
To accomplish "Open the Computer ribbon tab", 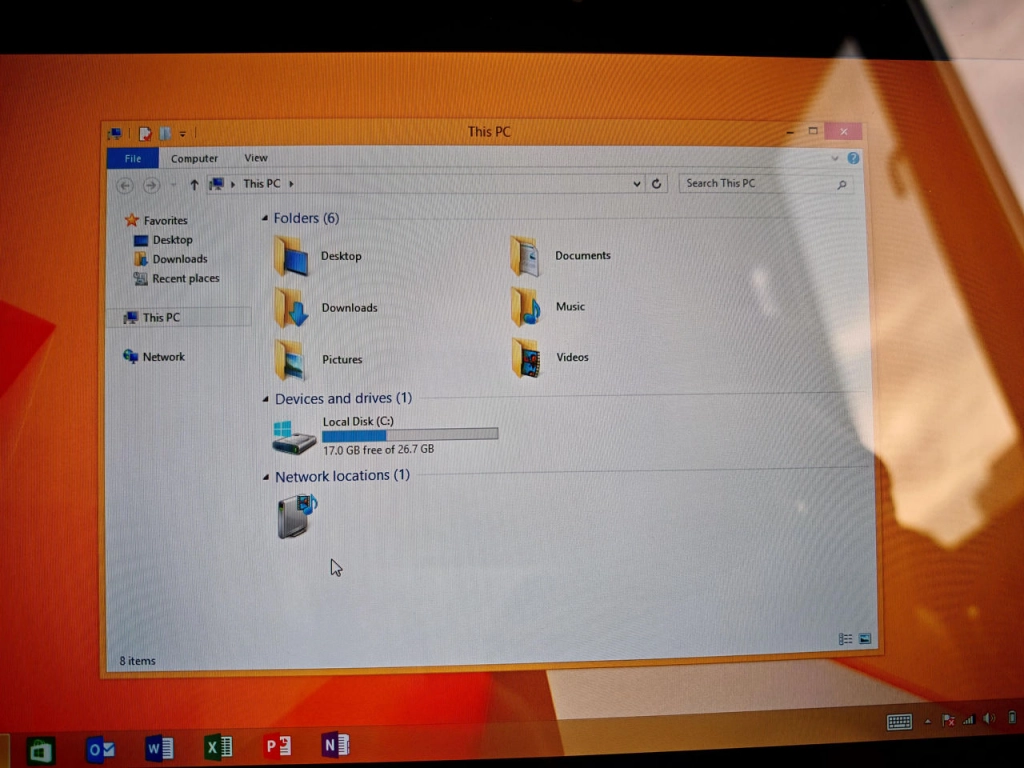I will [x=194, y=159].
